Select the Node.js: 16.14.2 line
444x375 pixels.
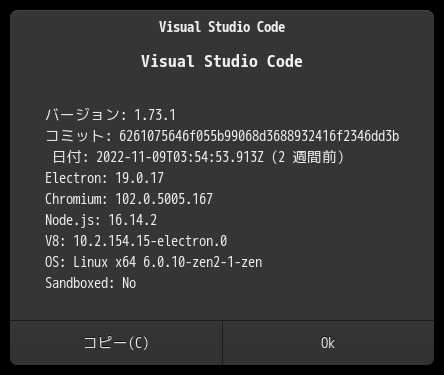tap(101, 220)
